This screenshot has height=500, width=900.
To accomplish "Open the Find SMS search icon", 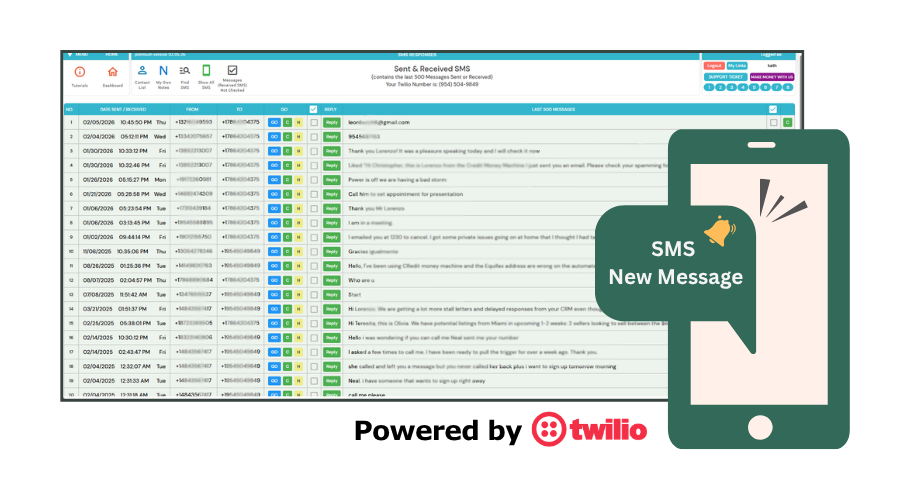I will [184, 71].
